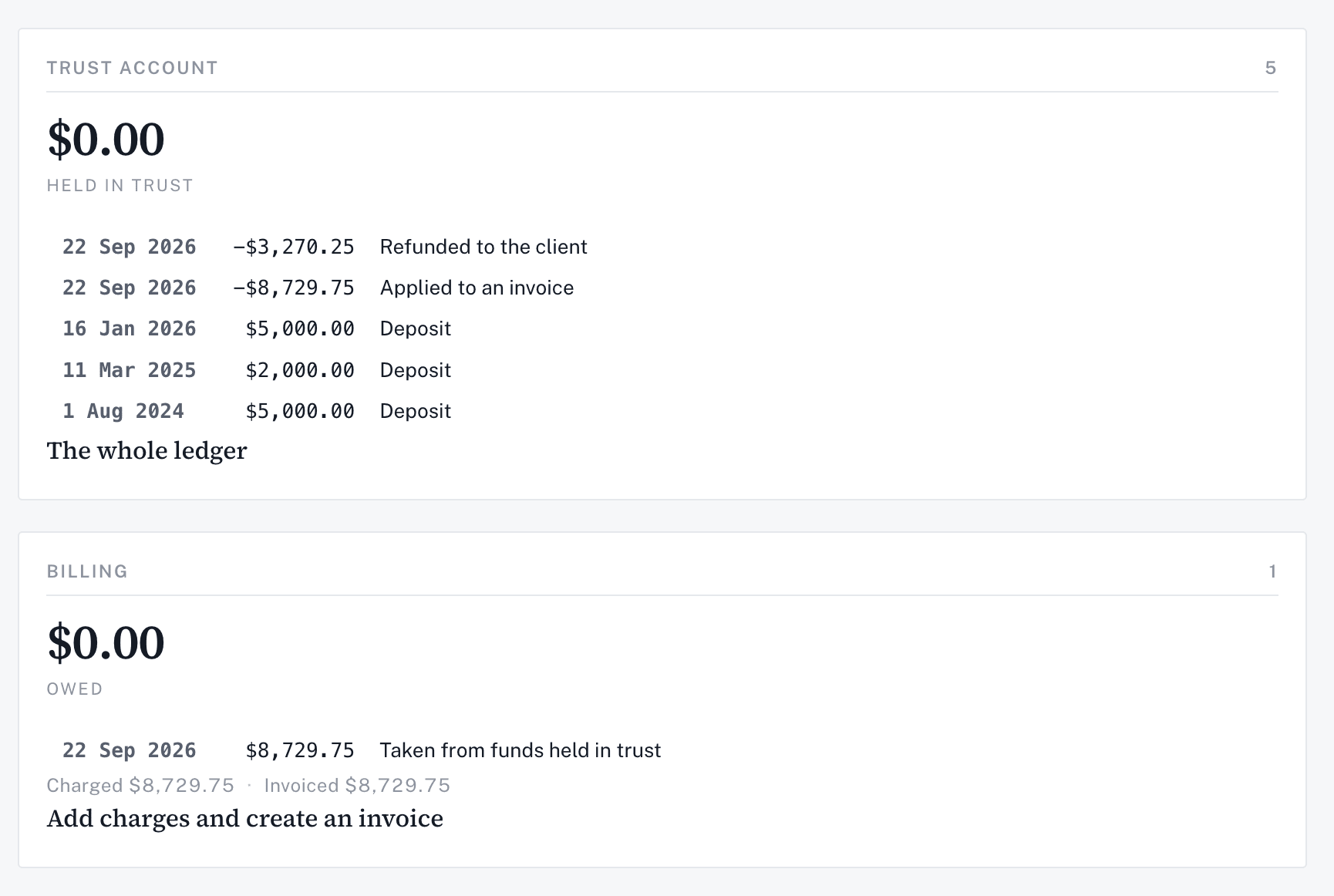Click the "HELD IN TRUST" label
This screenshot has width=1334, height=896.
click(120, 186)
